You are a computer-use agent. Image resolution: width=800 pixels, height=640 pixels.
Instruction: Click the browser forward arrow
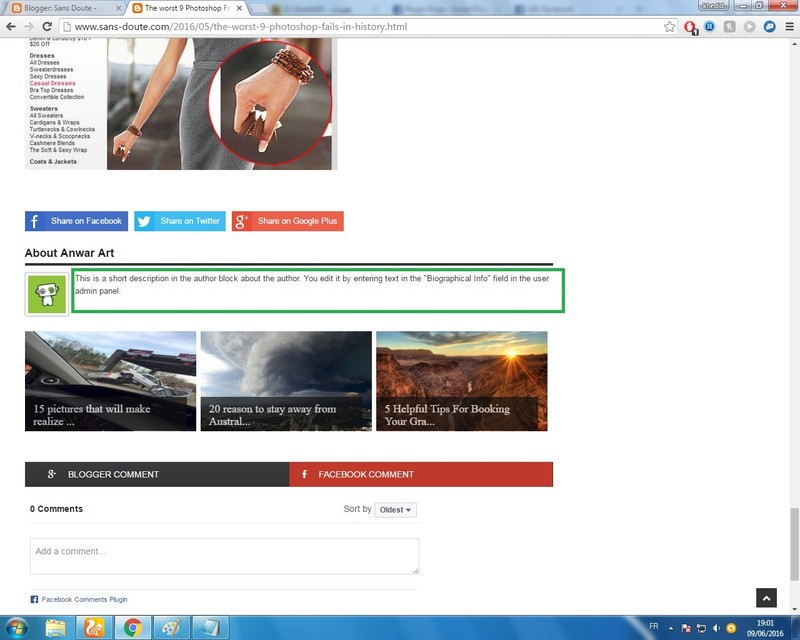29,27
